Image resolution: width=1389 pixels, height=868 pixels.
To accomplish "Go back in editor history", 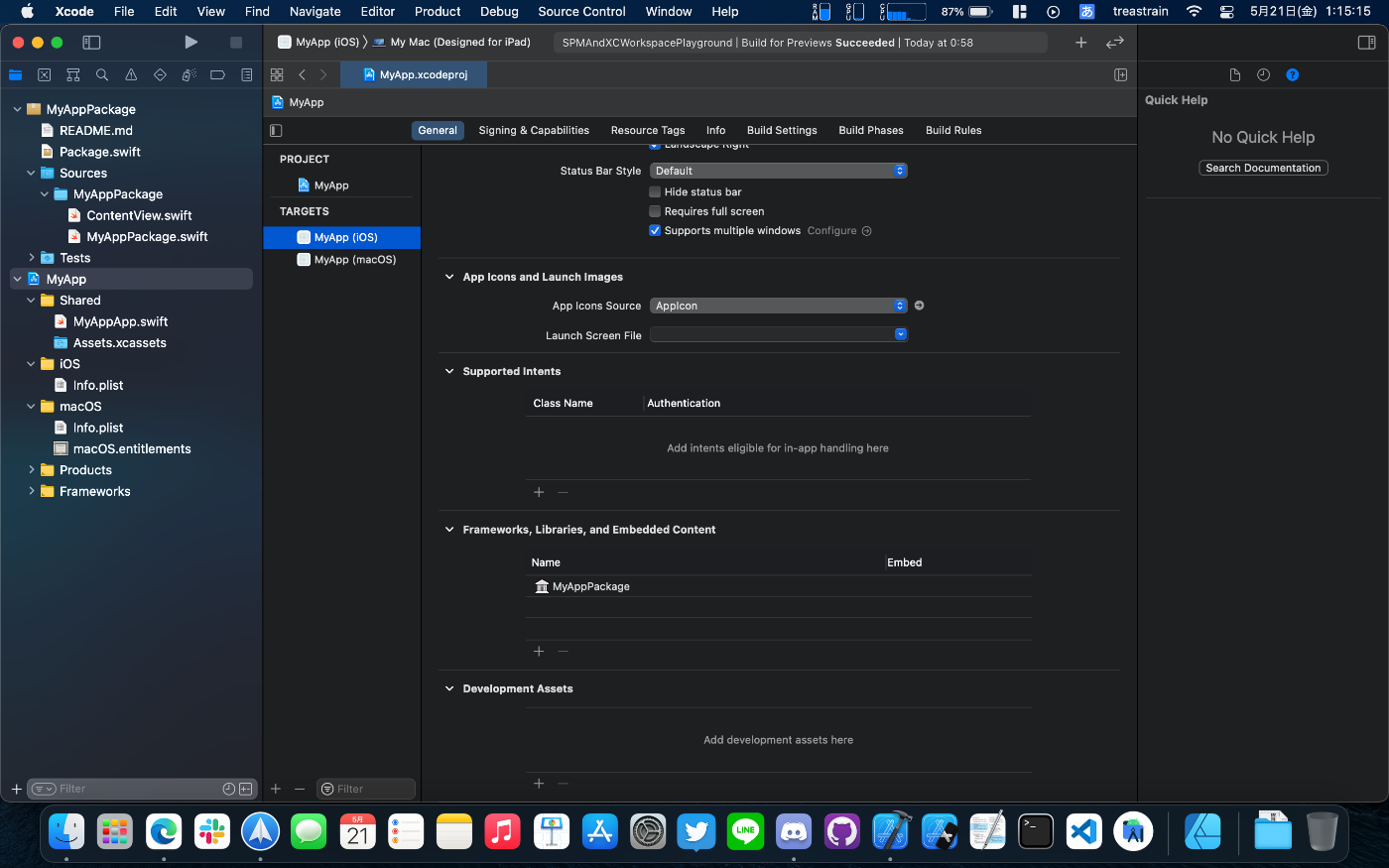I will click(x=303, y=75).
